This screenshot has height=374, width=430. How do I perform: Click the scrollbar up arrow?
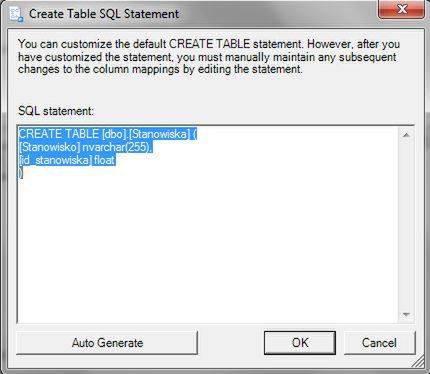[x=406, y=135]
